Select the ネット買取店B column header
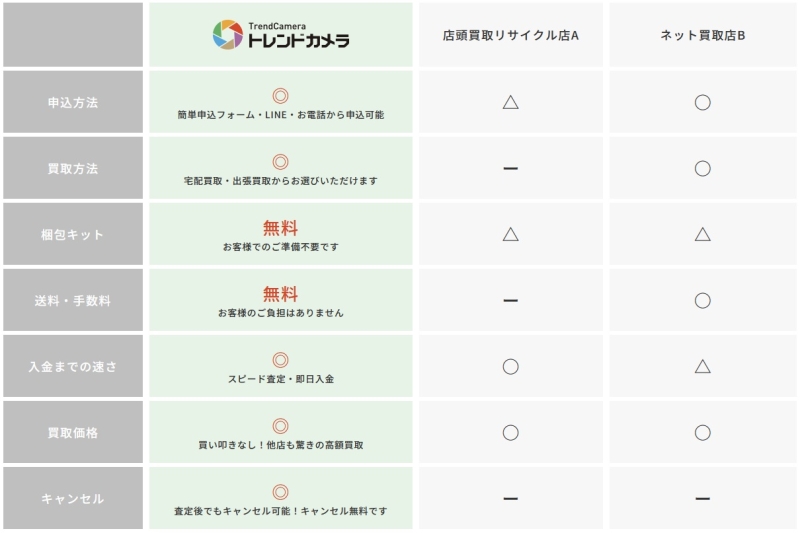This screenshot has height=533, width=800. click(x=702, y=35)
